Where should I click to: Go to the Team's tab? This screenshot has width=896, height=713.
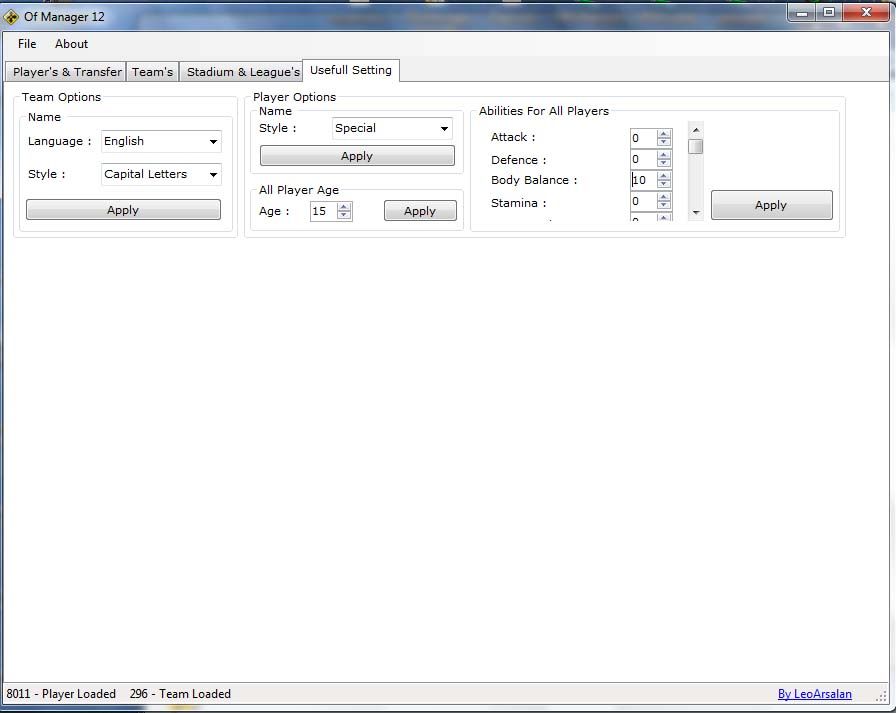point(152,72)
